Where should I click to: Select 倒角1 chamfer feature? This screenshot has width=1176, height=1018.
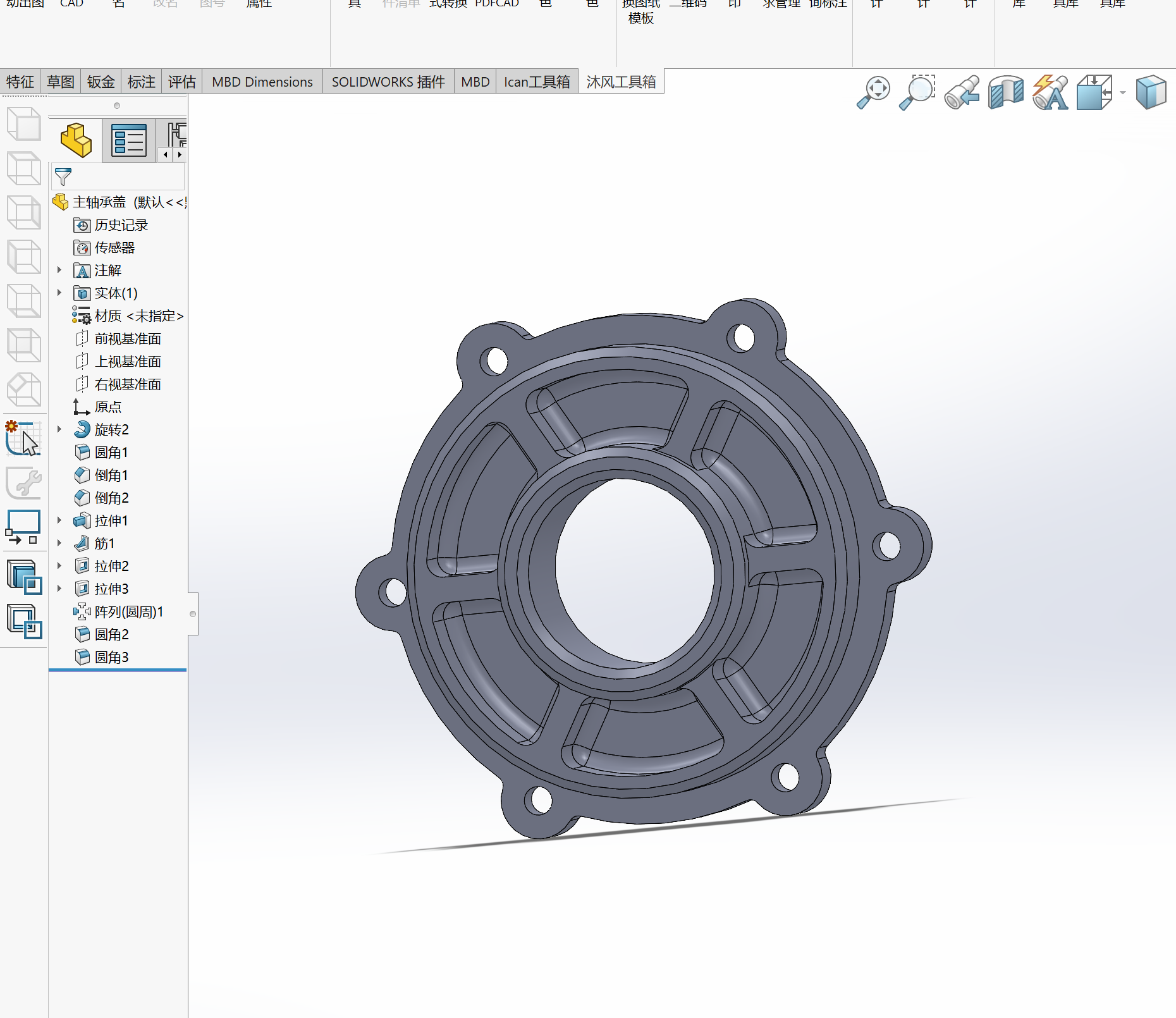(x=101, y=475)
